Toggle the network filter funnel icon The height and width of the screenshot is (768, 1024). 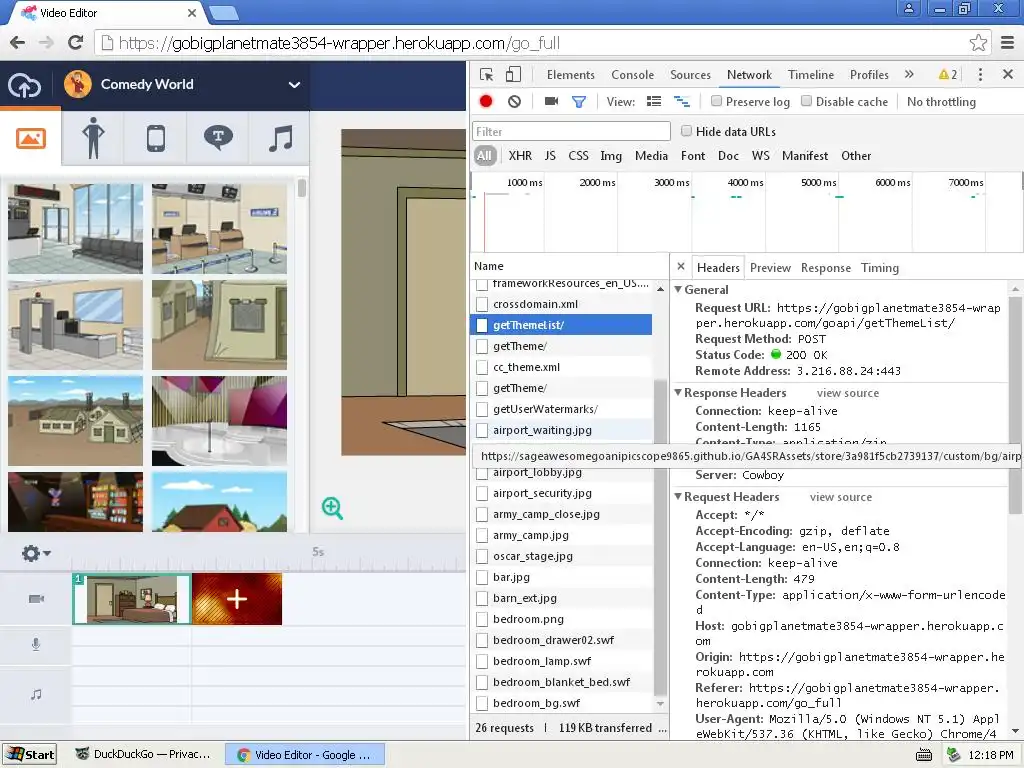(579, 102)
